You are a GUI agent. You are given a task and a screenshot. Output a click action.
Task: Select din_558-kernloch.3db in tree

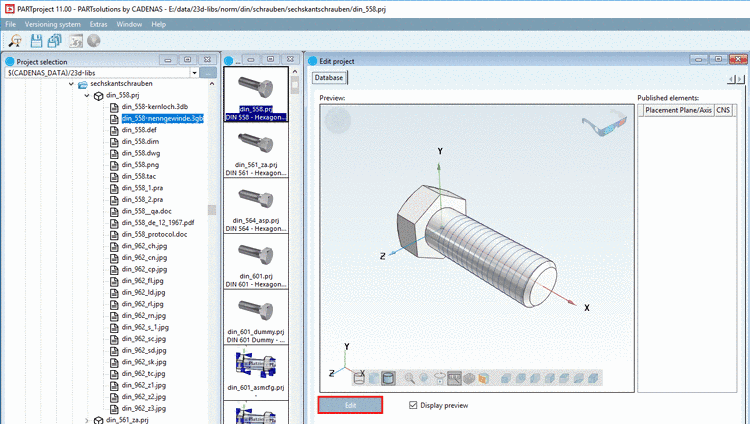click(154, 107)
